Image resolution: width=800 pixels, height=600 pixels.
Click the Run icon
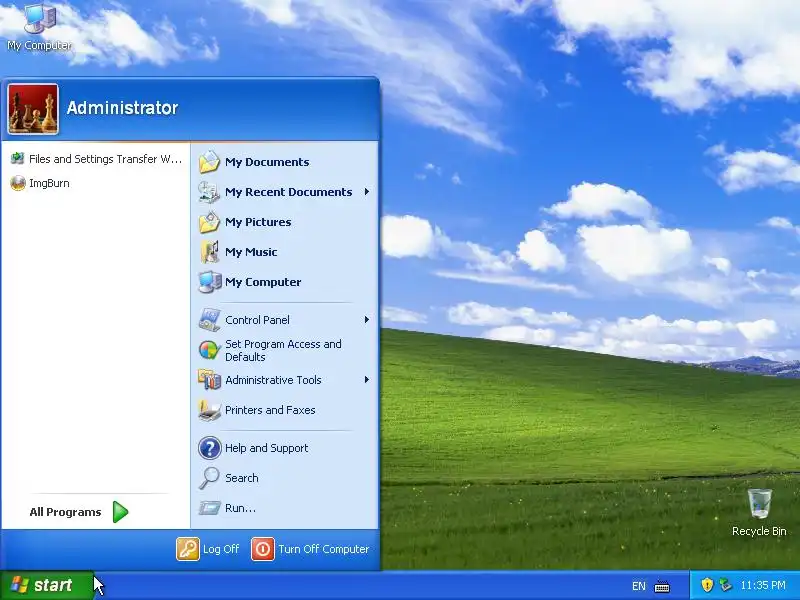(209, 508)
